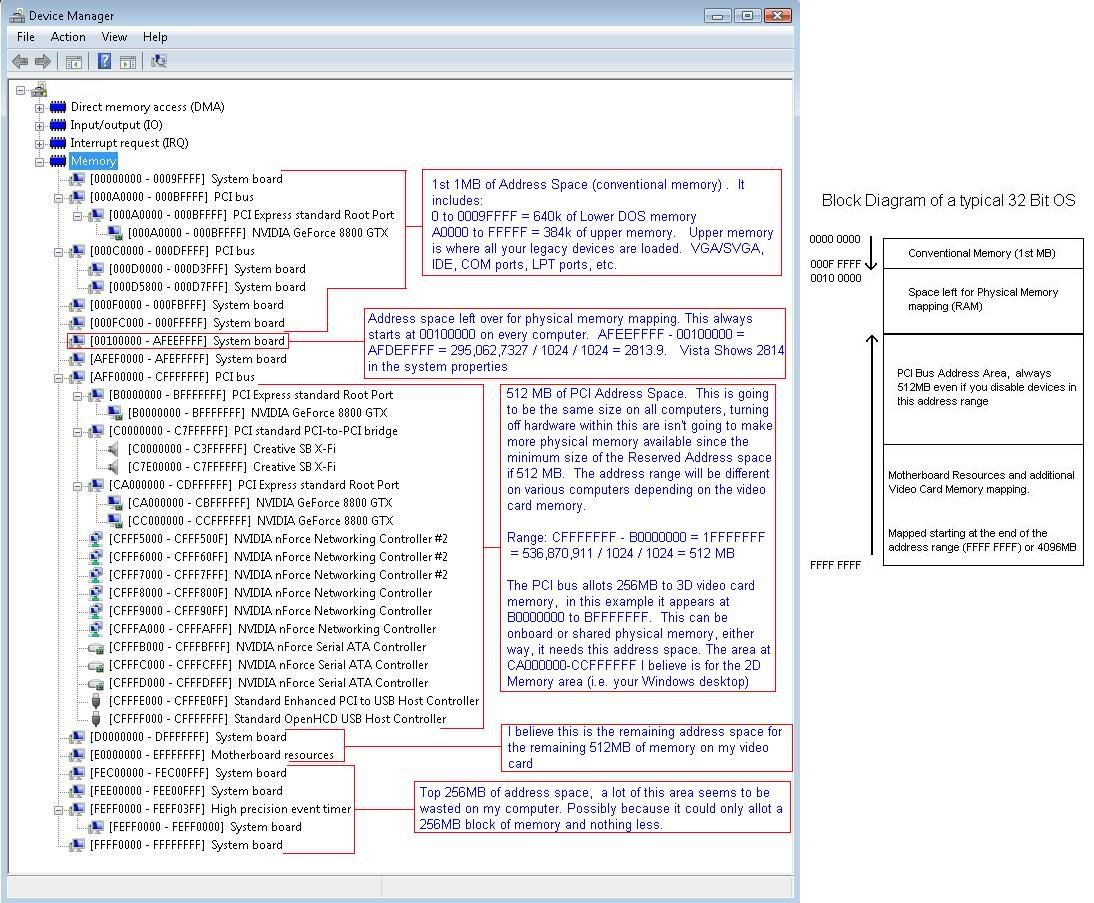Screen dimensions: 1094x903
Task: Click the Device Manager title bar icon
Action: point(17,15)
